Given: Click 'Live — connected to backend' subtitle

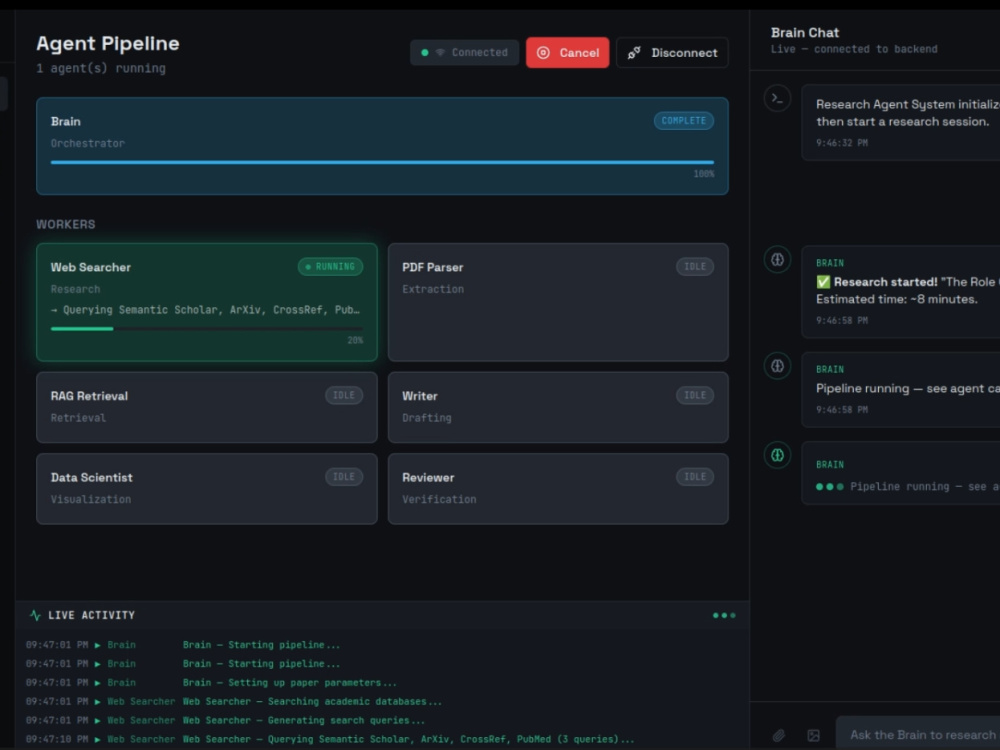Looking at the screenshot, I should [x=854, y=49].
